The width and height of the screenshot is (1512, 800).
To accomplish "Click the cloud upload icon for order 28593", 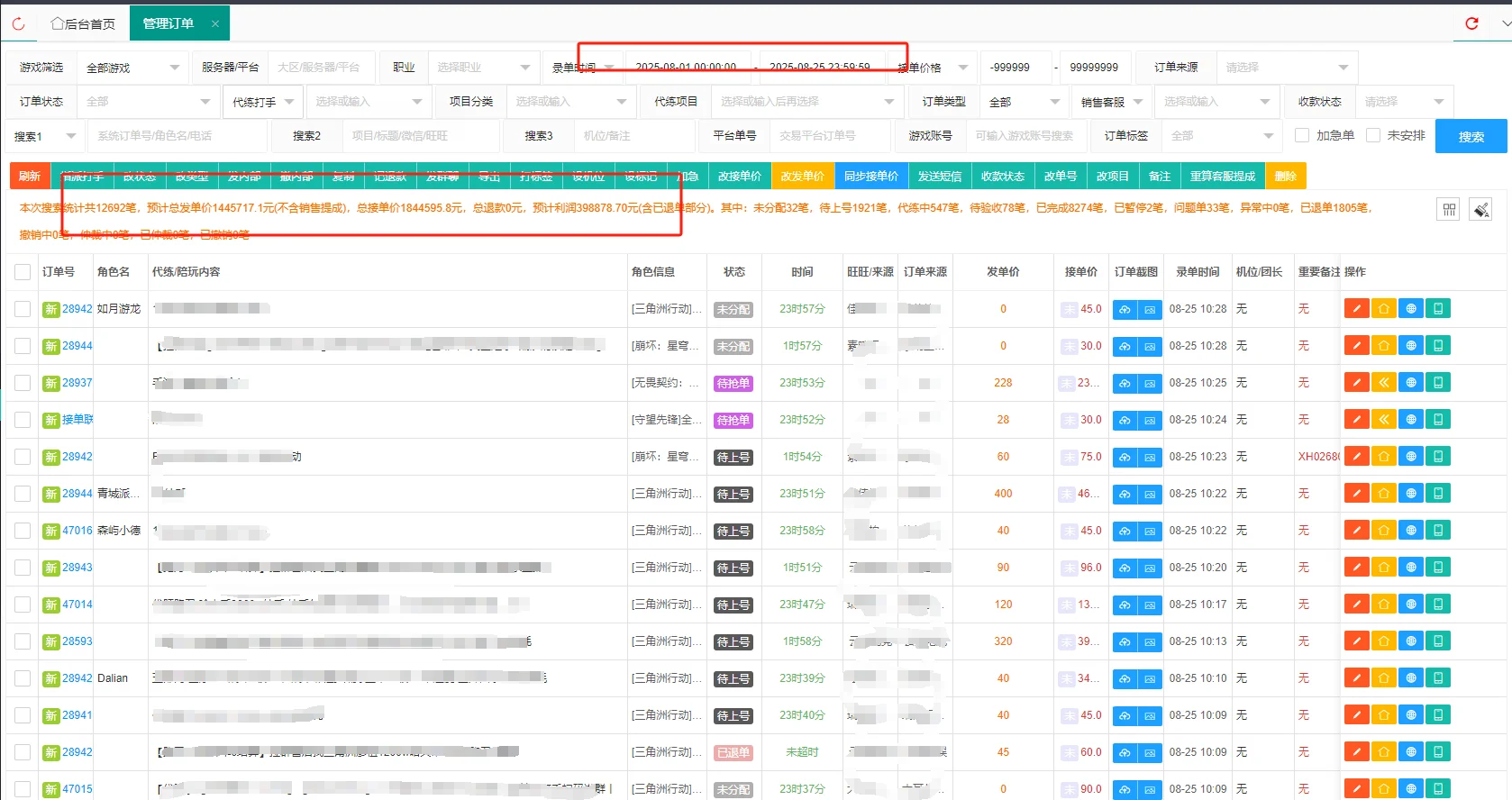I will pyautogui.click(x=1125, y=642).
